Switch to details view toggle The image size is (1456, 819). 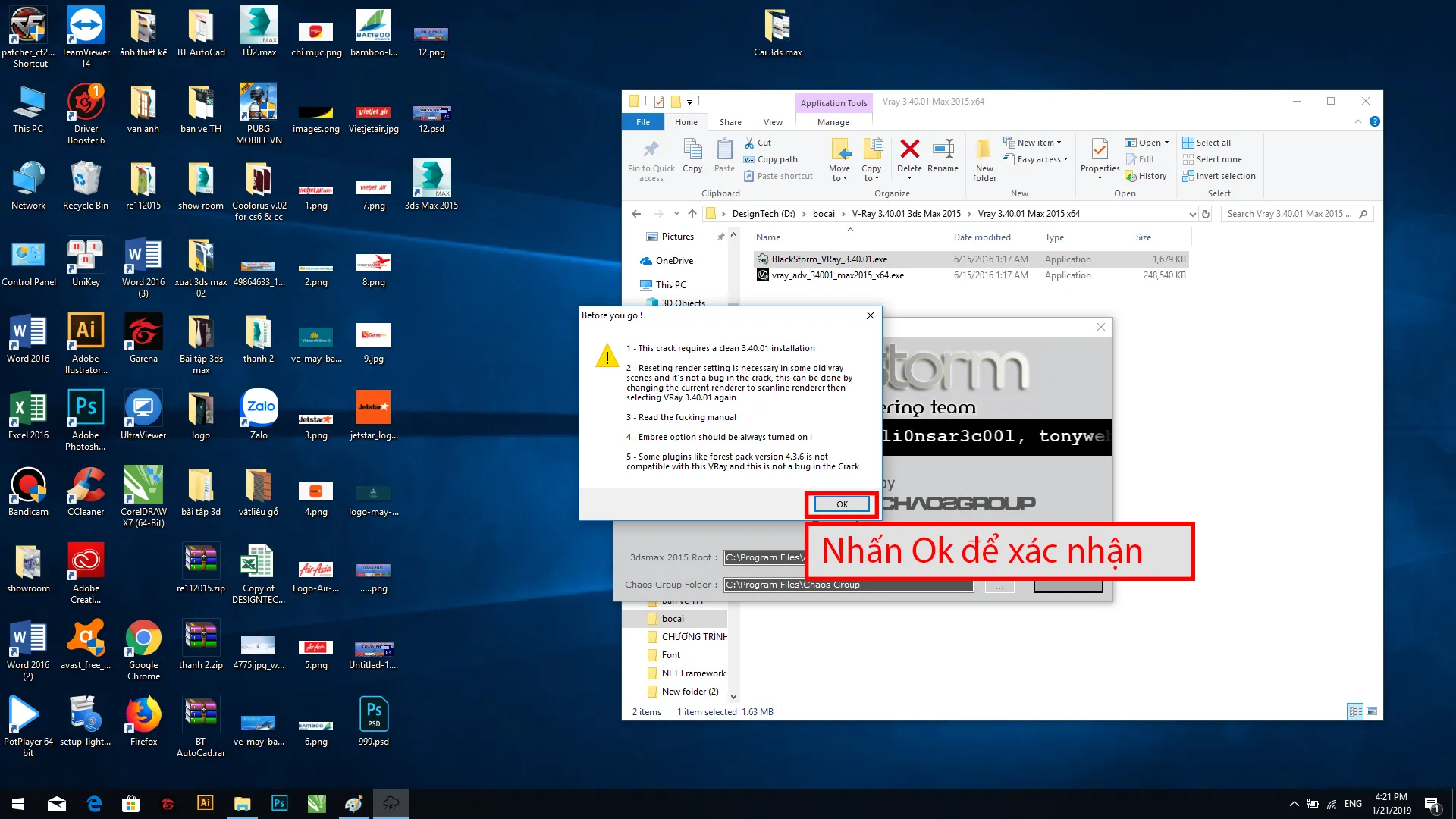click(1355, 711)
